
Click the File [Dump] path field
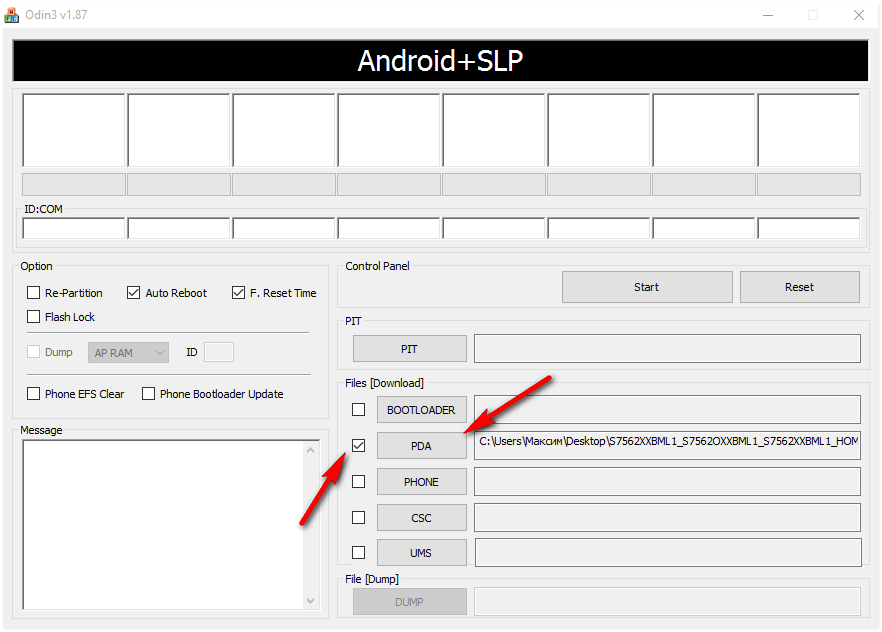click(x=667, y=602)
